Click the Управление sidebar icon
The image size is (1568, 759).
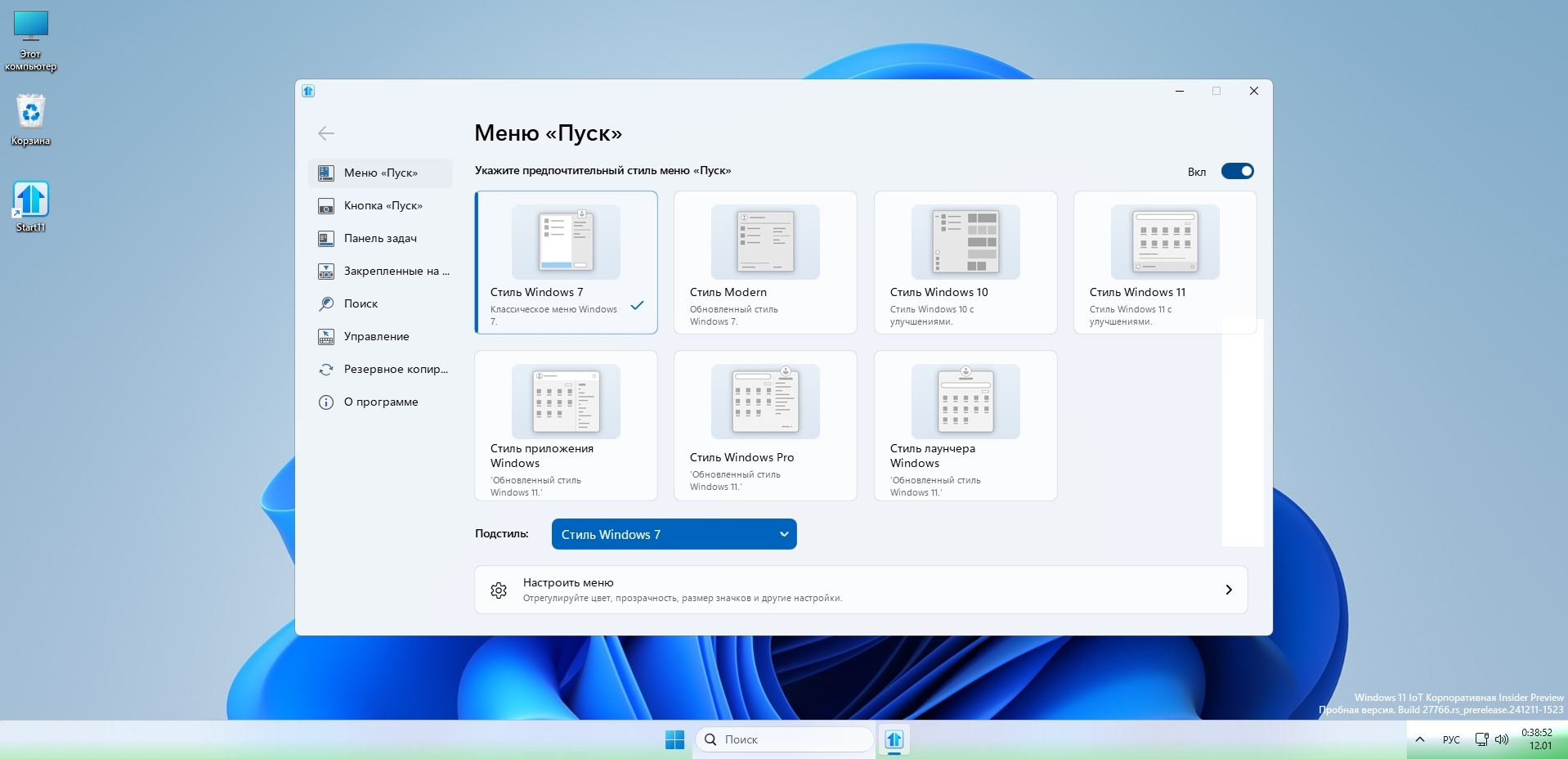(x=325, y=336)
